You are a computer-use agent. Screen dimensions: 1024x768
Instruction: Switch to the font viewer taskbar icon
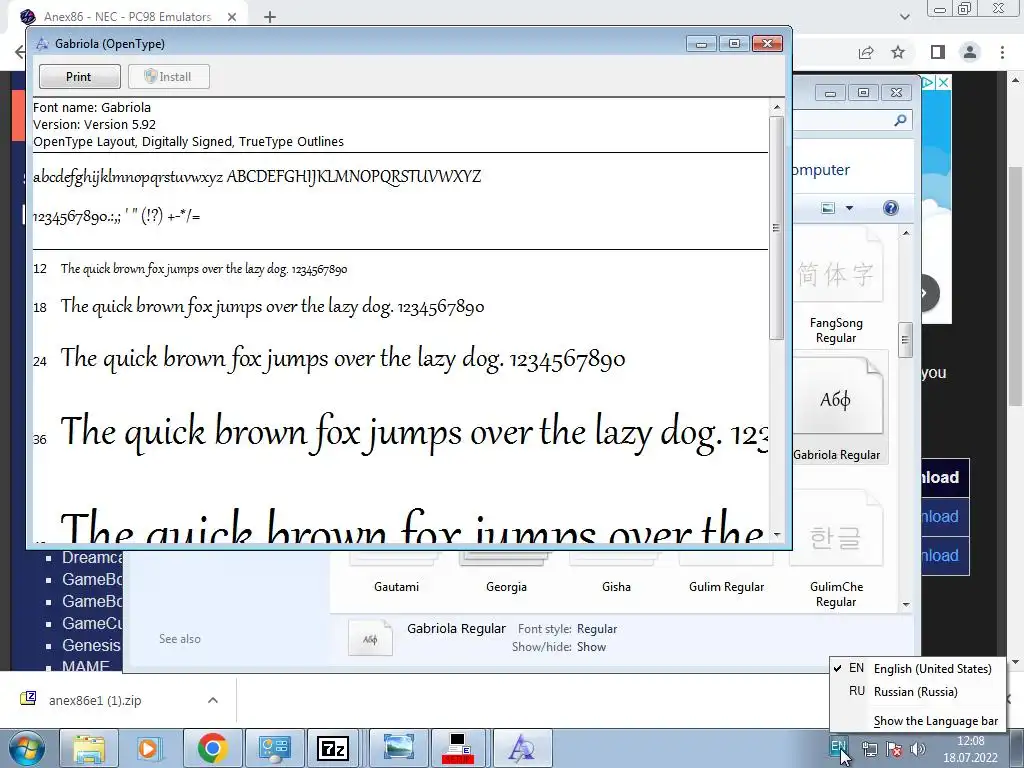click(522, 748)
